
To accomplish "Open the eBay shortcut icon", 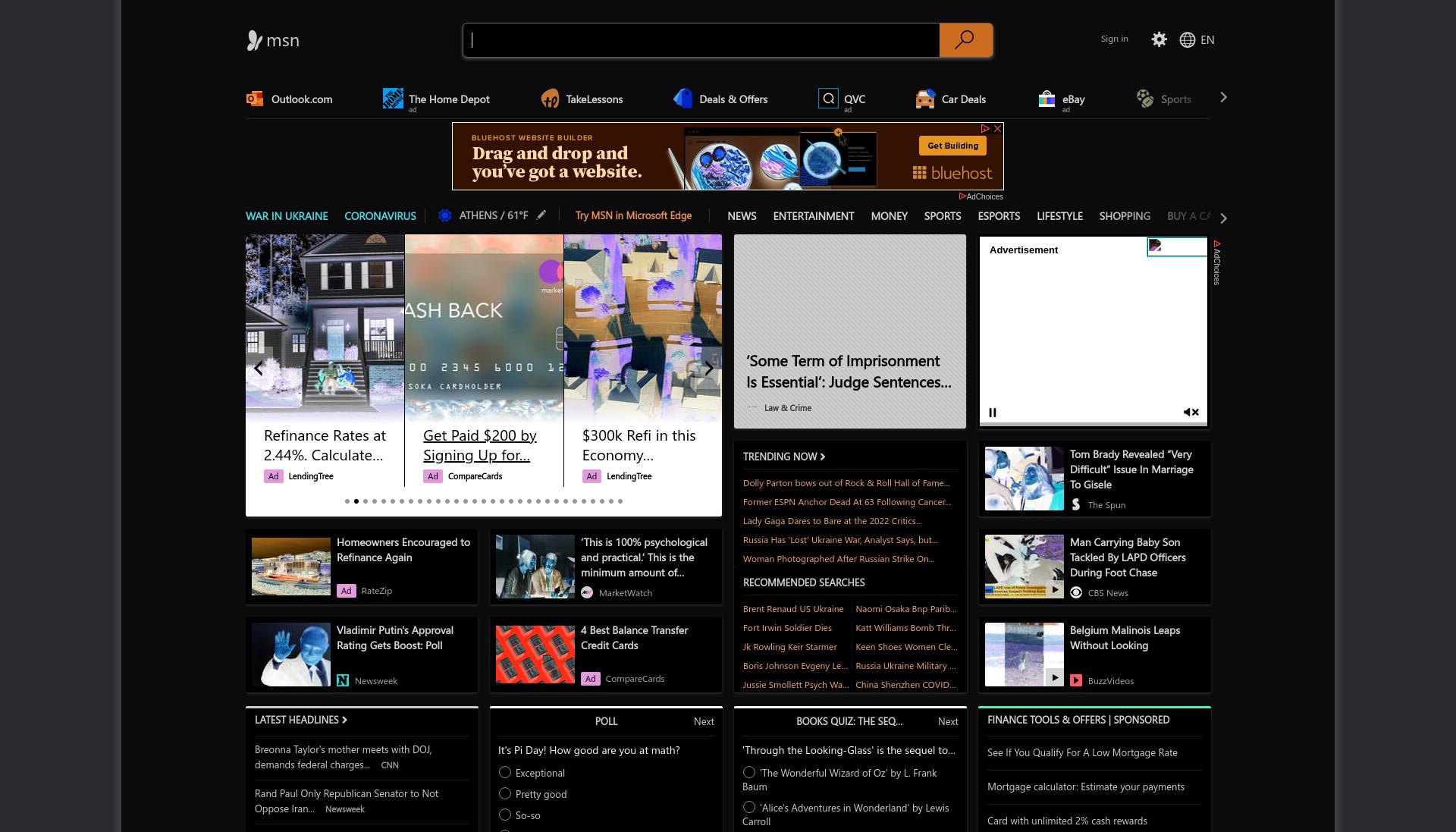I will 1046,99.
